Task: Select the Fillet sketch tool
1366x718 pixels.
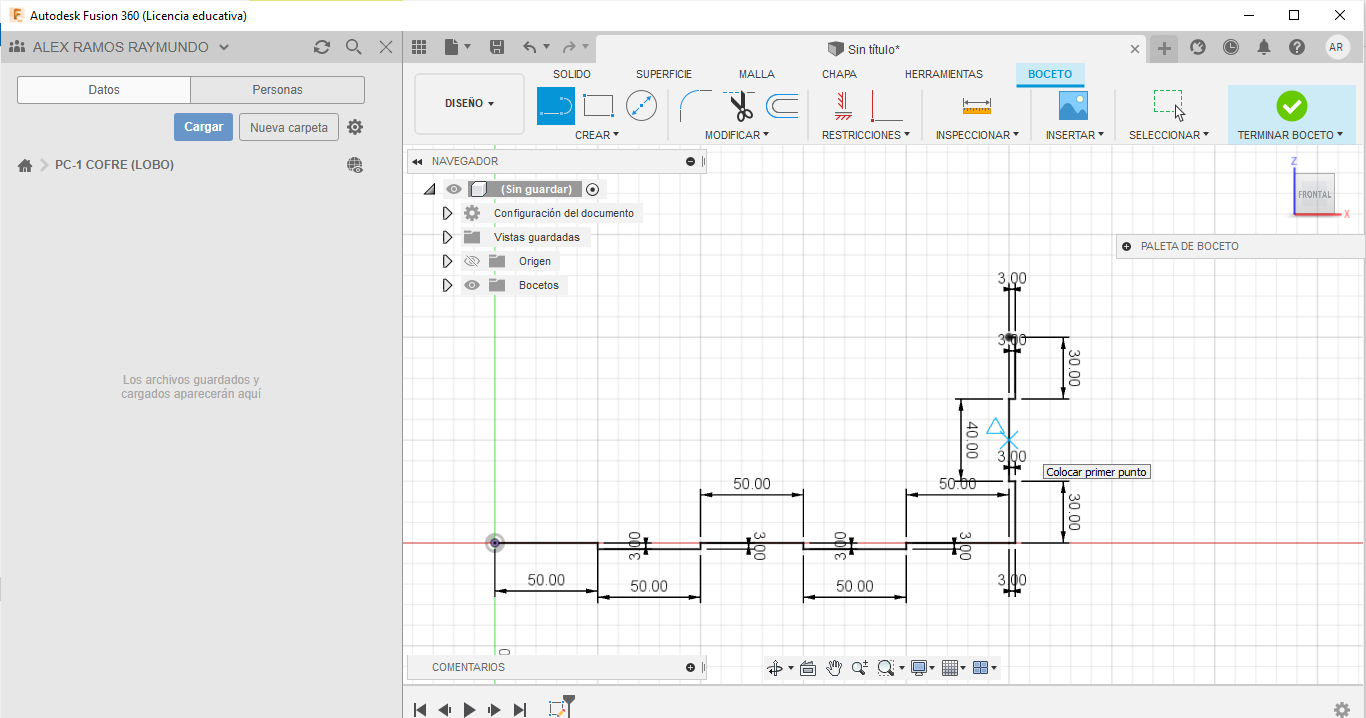Action: [x=695, y=105]
